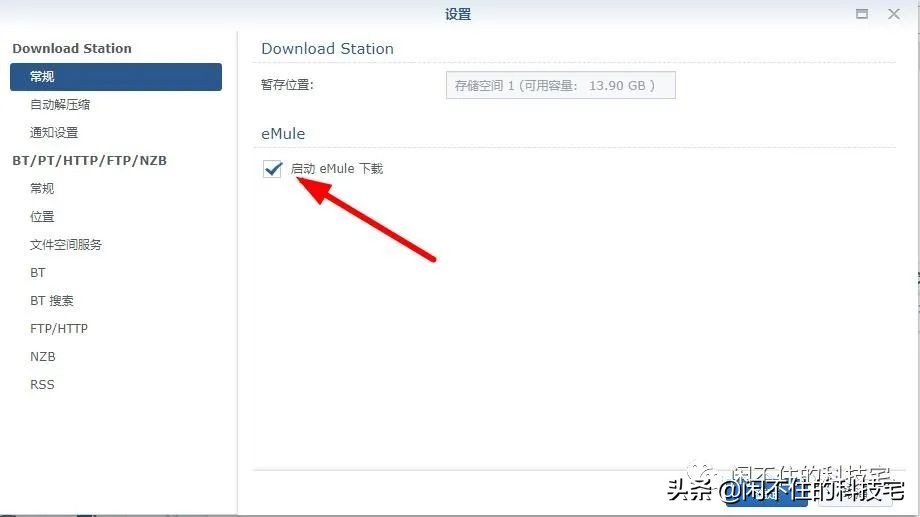The height and width of the screenshot is (517, 920).
Task: Click the 启动 eMule 下载 label
Action: pyautogui.click(x=337, y=169)
